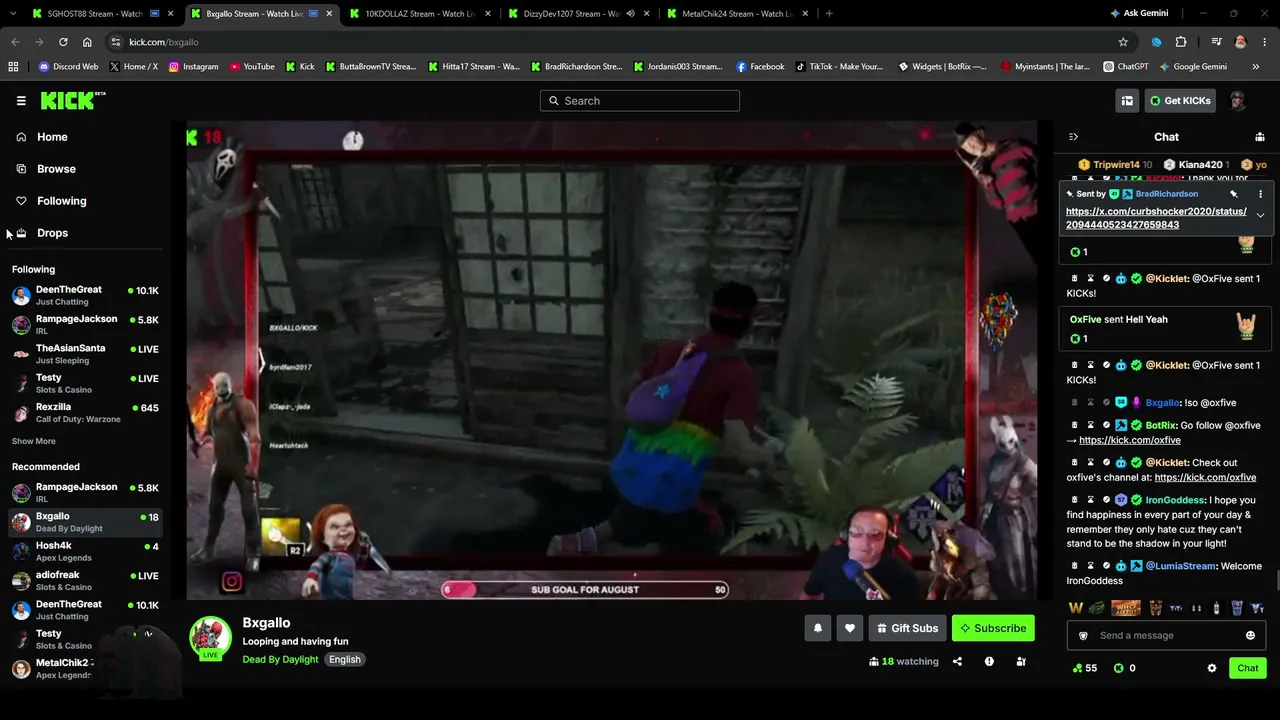Image resolution: width=1280 pixels, height=720 pixels.
Task: Focus the Kick search field
Action: [x=640, y=101]
